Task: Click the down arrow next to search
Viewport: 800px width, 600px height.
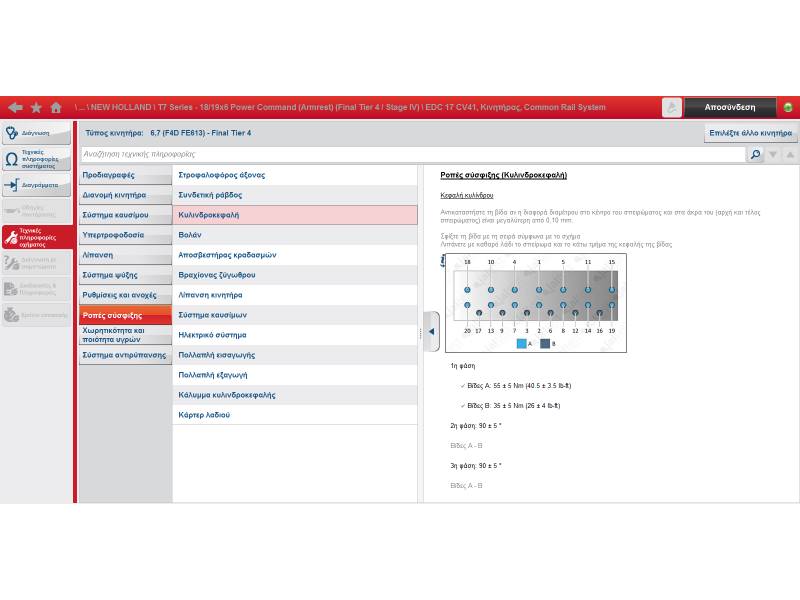Action: coord(775,155)
